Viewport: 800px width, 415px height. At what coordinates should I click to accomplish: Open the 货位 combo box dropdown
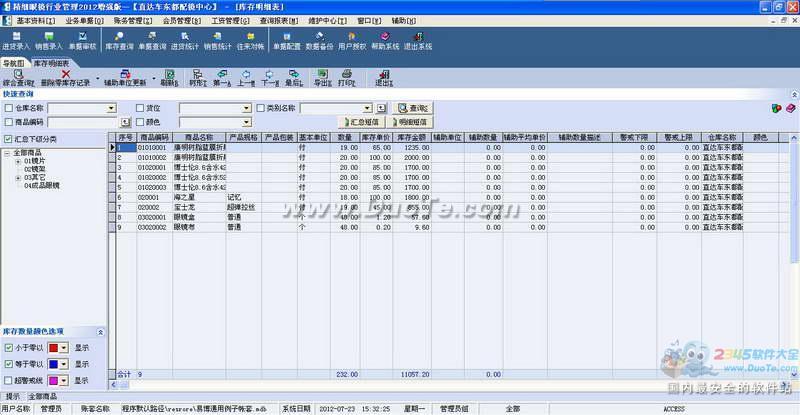tap(246, 108)
